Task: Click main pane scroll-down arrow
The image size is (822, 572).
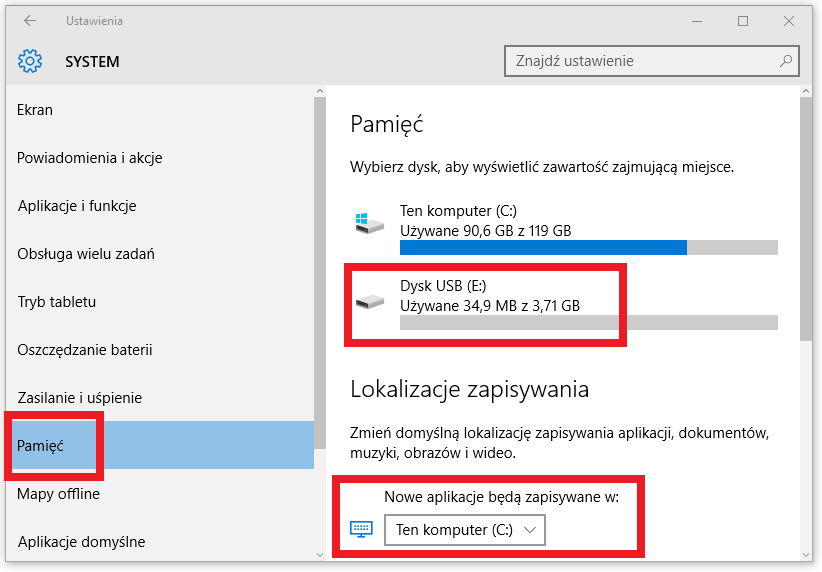Action: click(x=806, y=554)
